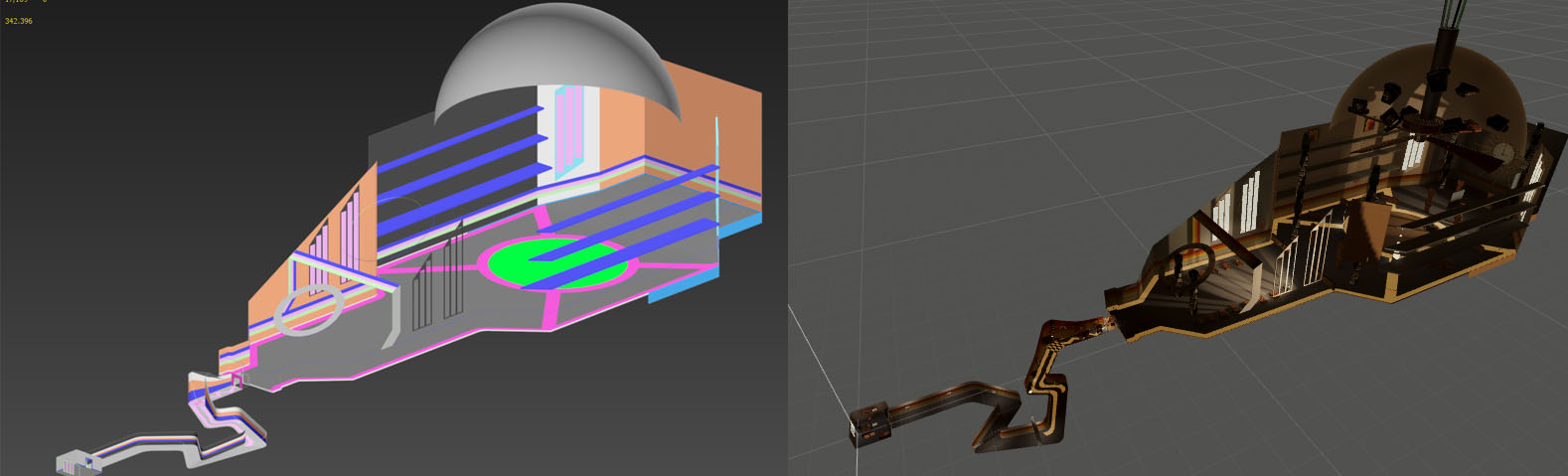1568x476 pixels.
Task: Click the yellow 342.396 readout text
Action: pos(18,20)
